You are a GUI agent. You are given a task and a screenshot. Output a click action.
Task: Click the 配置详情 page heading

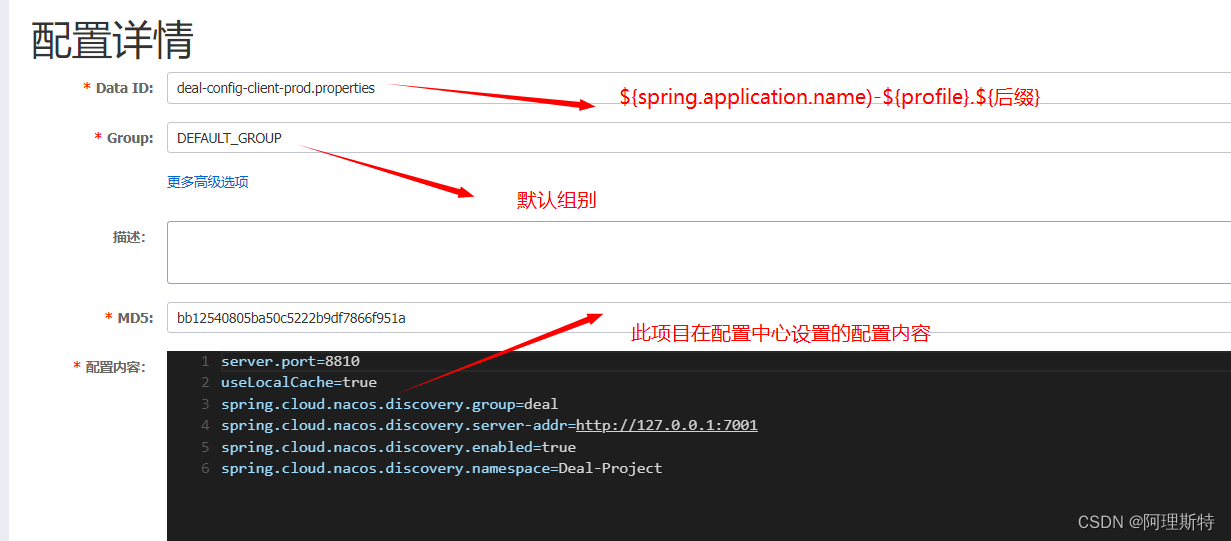pos(112,40)
